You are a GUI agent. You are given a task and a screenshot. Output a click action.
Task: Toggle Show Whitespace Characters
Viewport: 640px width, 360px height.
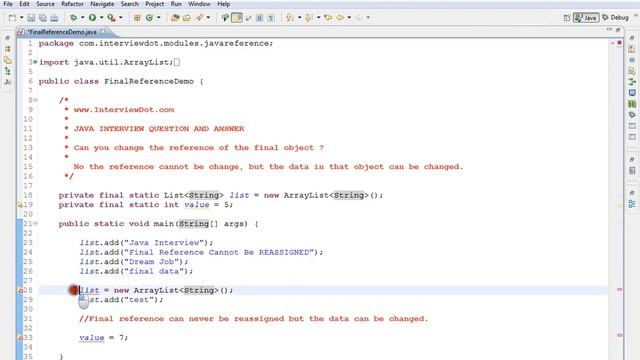click(271, 18)
